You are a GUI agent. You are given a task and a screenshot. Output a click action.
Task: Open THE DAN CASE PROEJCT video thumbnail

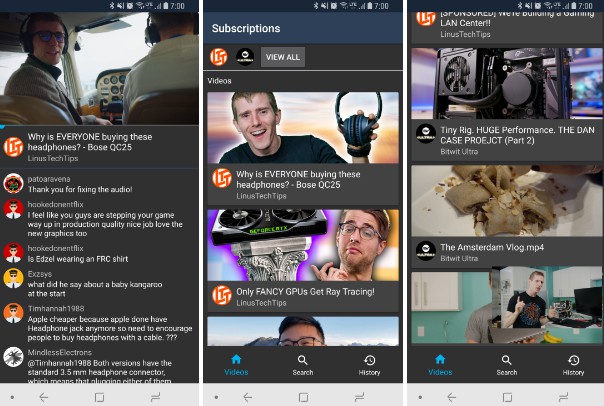coord(507,84)
